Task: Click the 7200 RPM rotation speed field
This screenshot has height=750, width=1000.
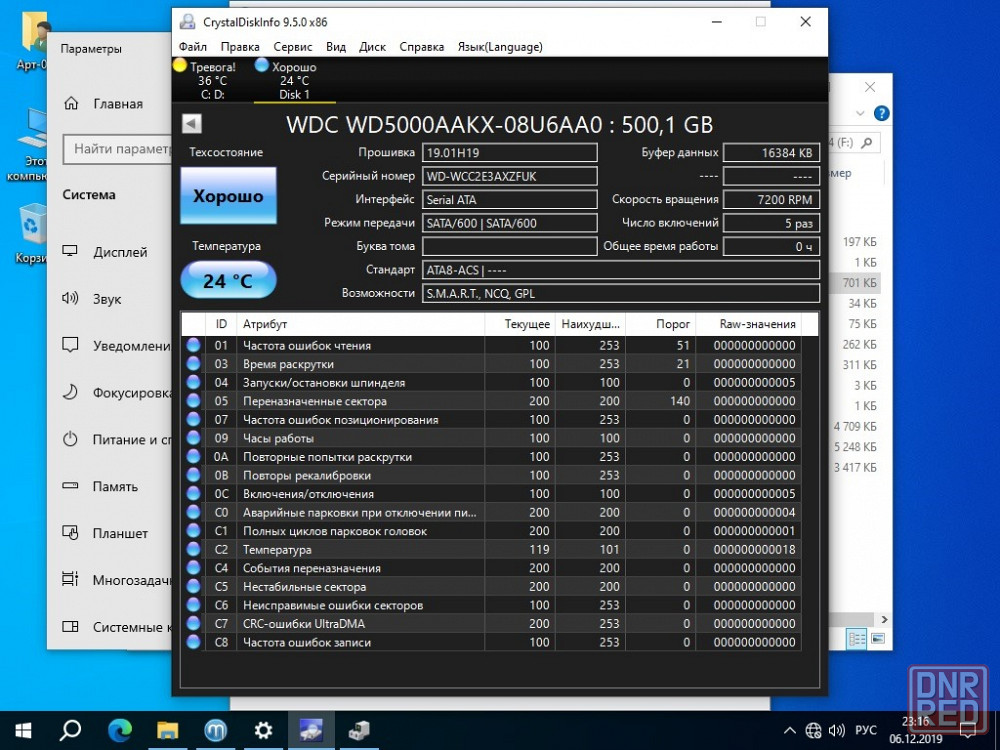Action: point(771,200)
